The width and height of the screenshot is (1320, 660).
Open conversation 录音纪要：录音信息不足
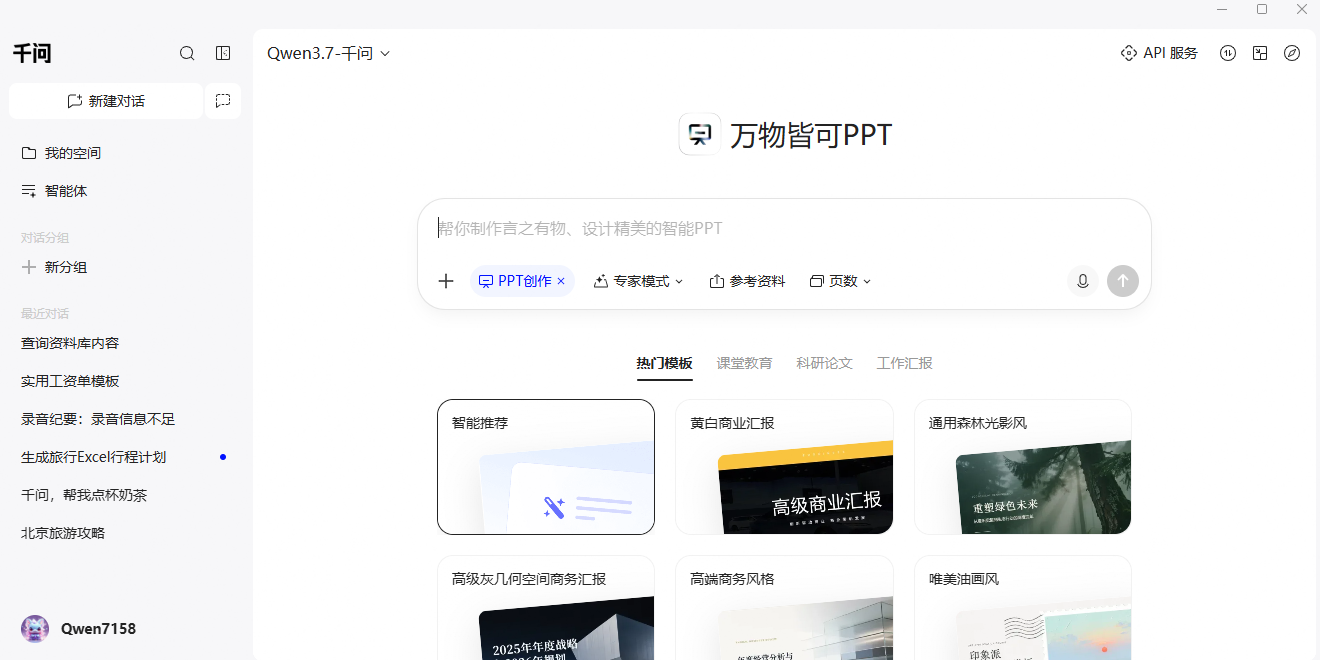[98, 419]
